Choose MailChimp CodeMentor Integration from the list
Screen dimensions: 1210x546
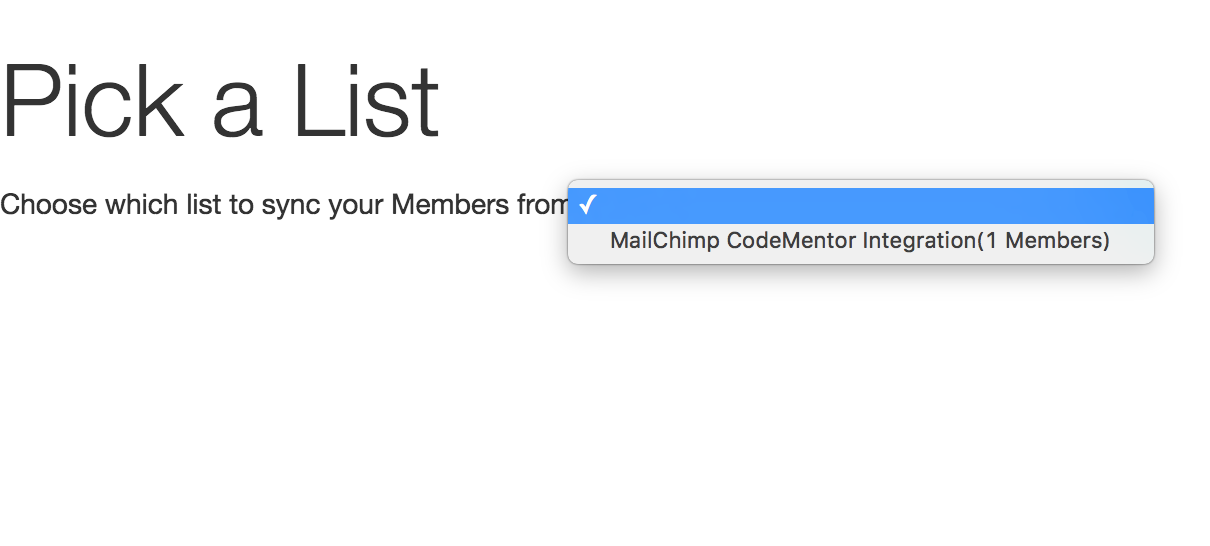859,241
